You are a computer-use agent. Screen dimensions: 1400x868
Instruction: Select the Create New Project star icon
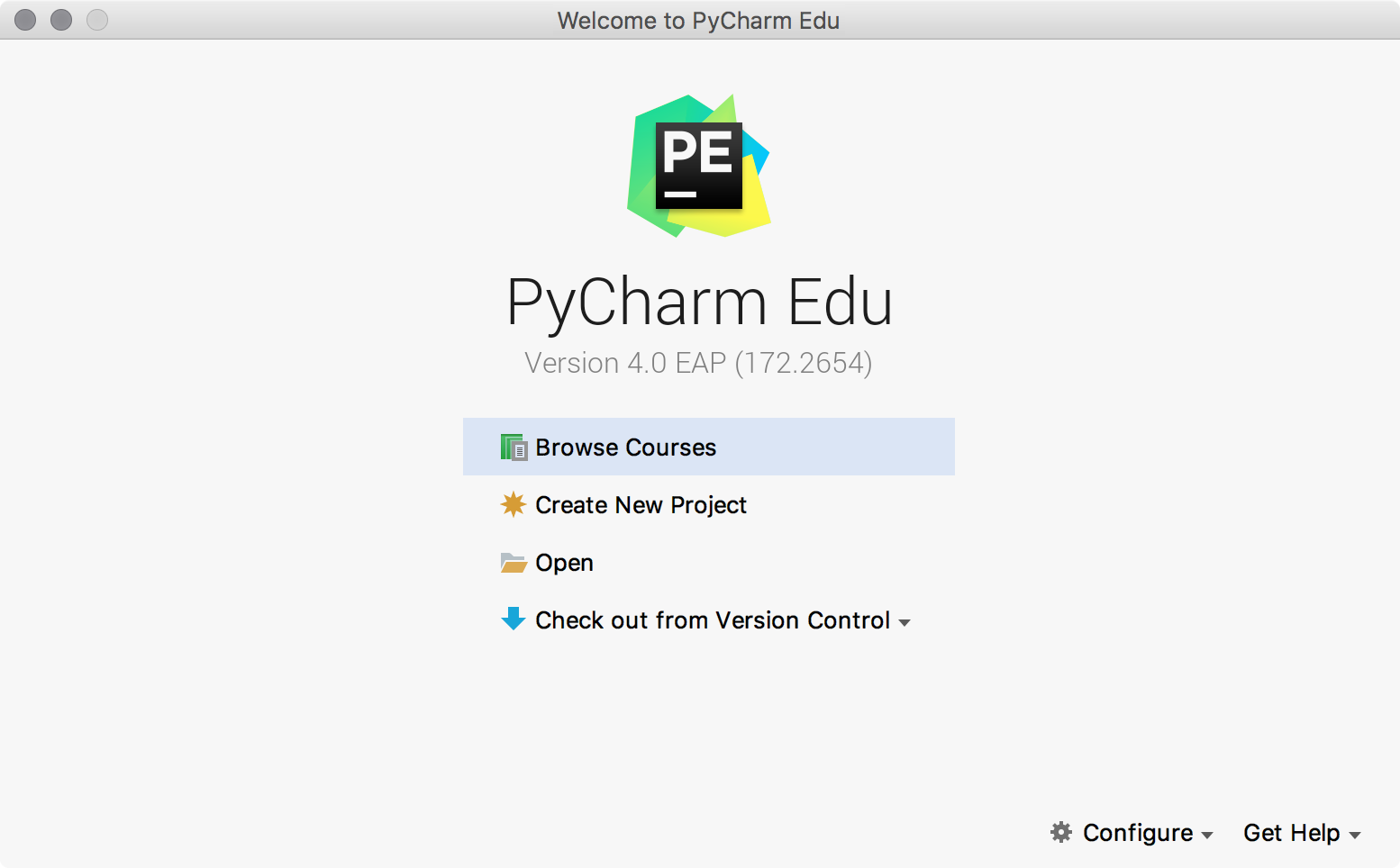coord(514,504)
